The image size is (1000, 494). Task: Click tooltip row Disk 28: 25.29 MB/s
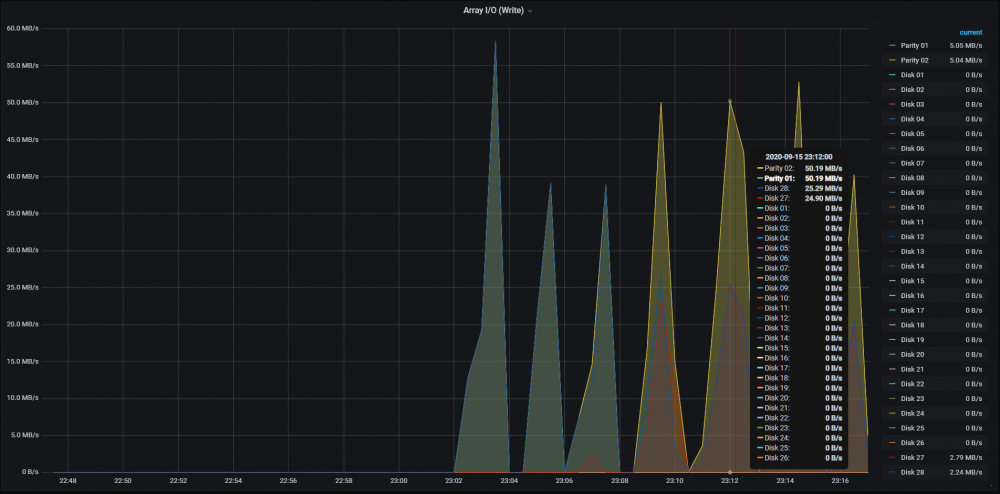pyautogui.click(x=799, y=188)
